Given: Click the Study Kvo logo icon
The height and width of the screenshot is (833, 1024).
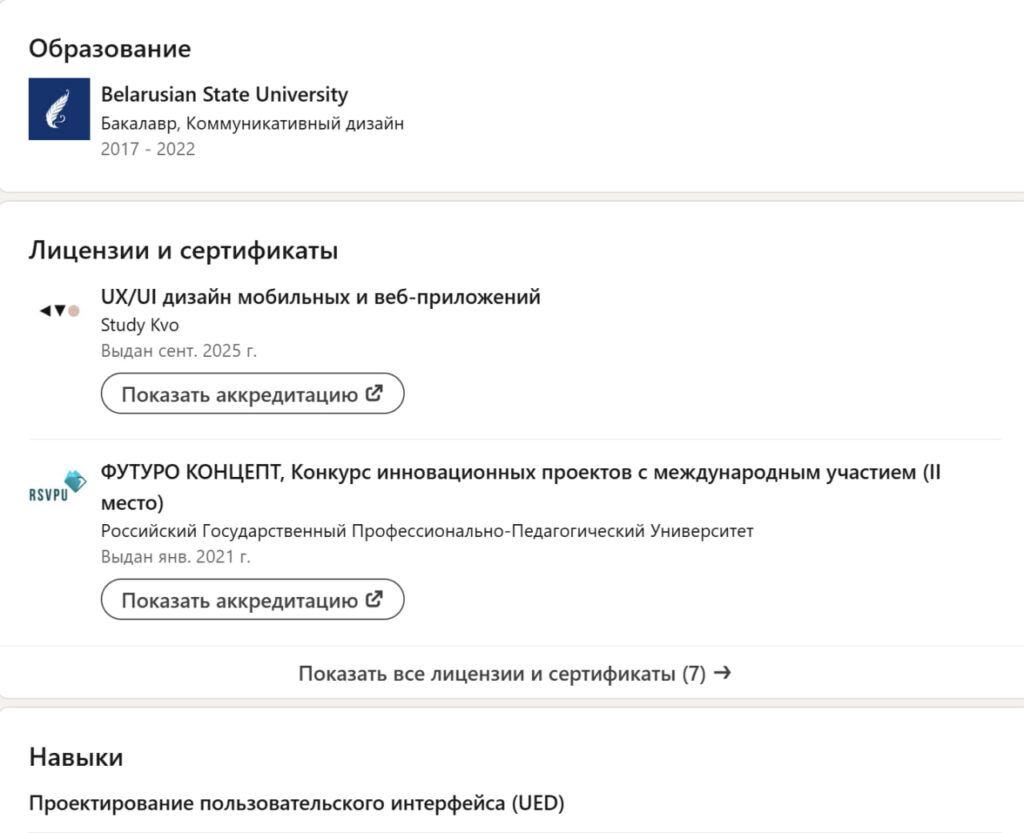Looking at the screenshot, I should coord(59,311).
